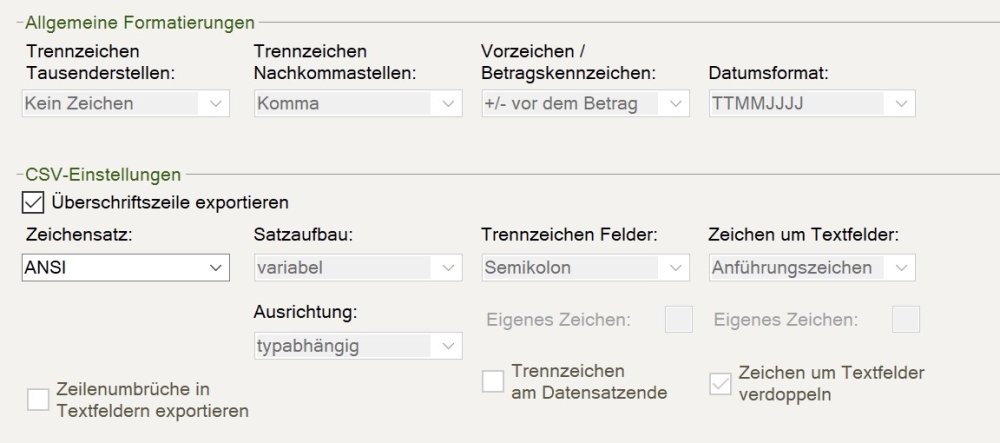The width and height of the screenshot is (1000, 443).
Task: Expand the Satzaufbau variabel dropdown
Action: [358, 268]
